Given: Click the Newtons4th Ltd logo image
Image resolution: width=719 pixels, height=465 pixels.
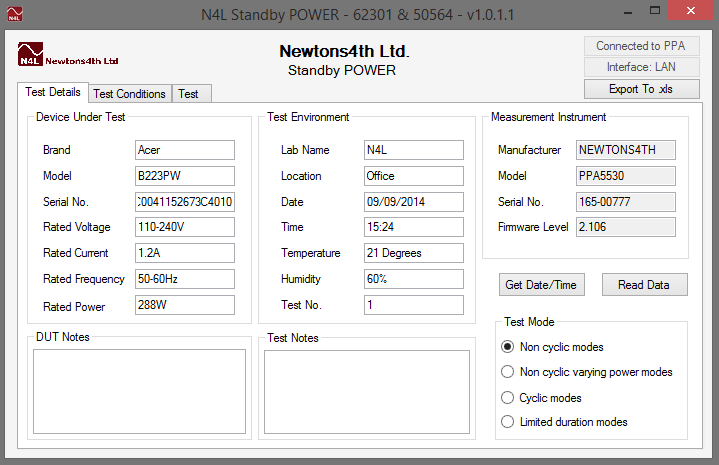Looking at the screenshot, I should [68, 54].
